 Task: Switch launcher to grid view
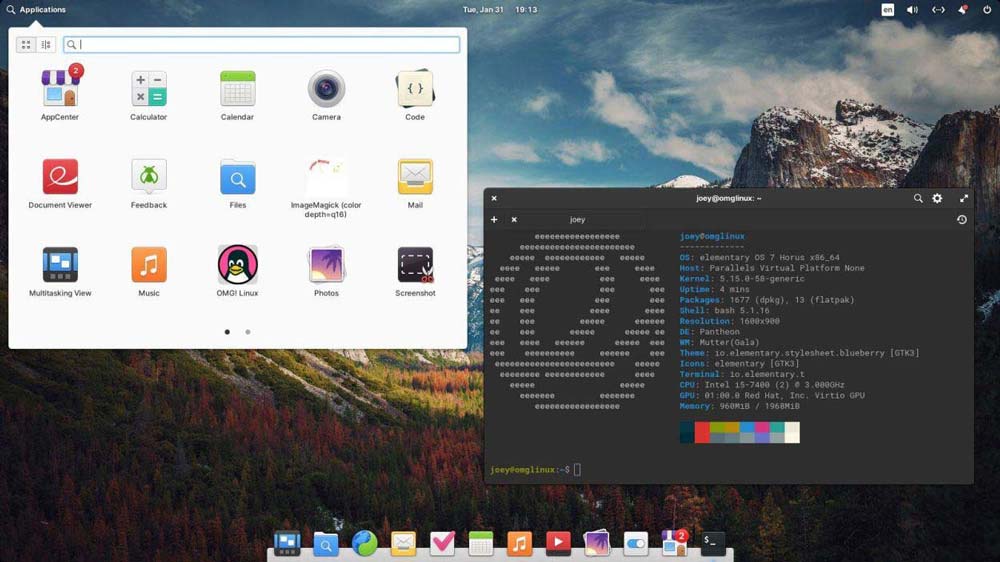coord(26,45)
